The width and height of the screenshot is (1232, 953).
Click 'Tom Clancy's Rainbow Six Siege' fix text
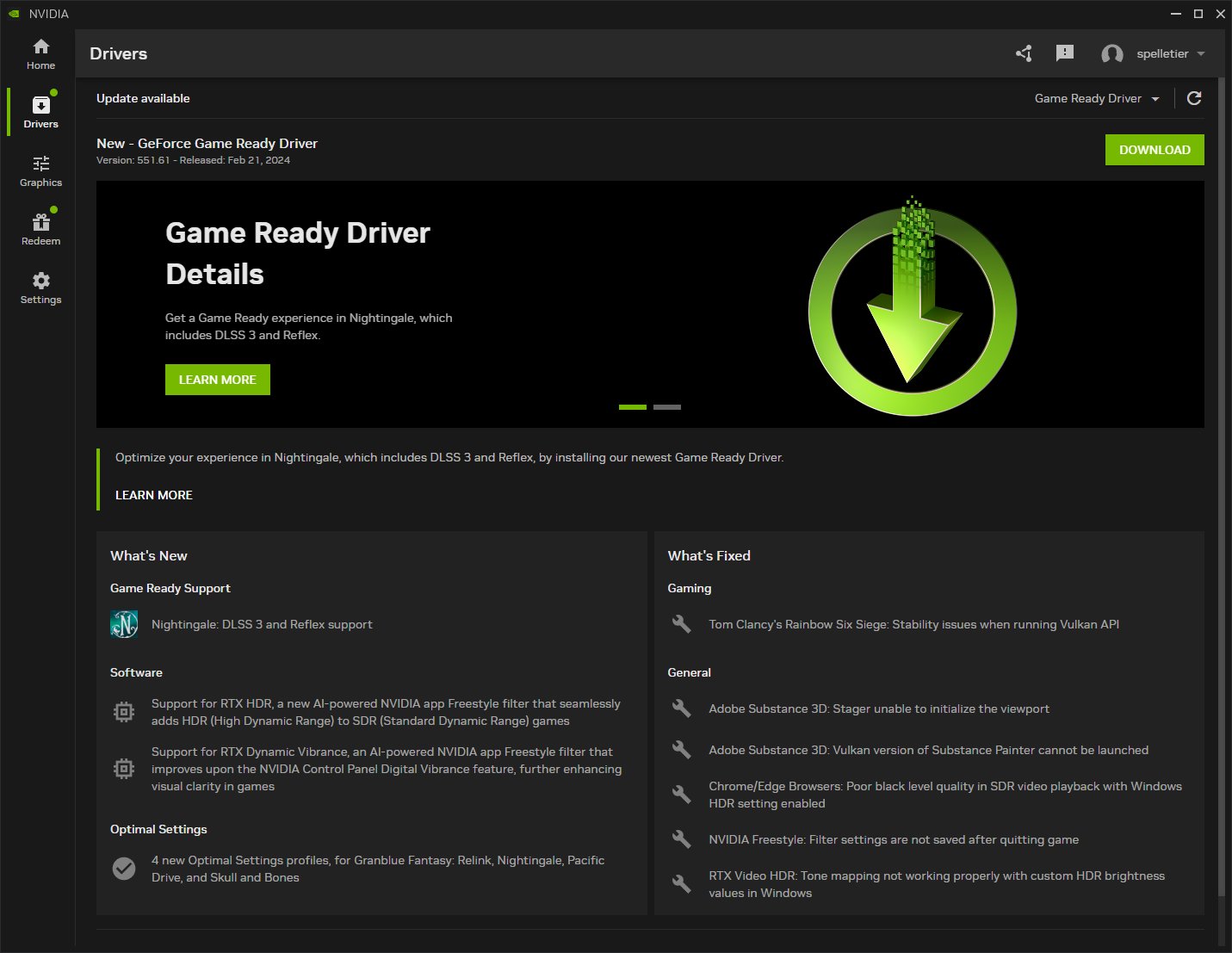point(913,624)
